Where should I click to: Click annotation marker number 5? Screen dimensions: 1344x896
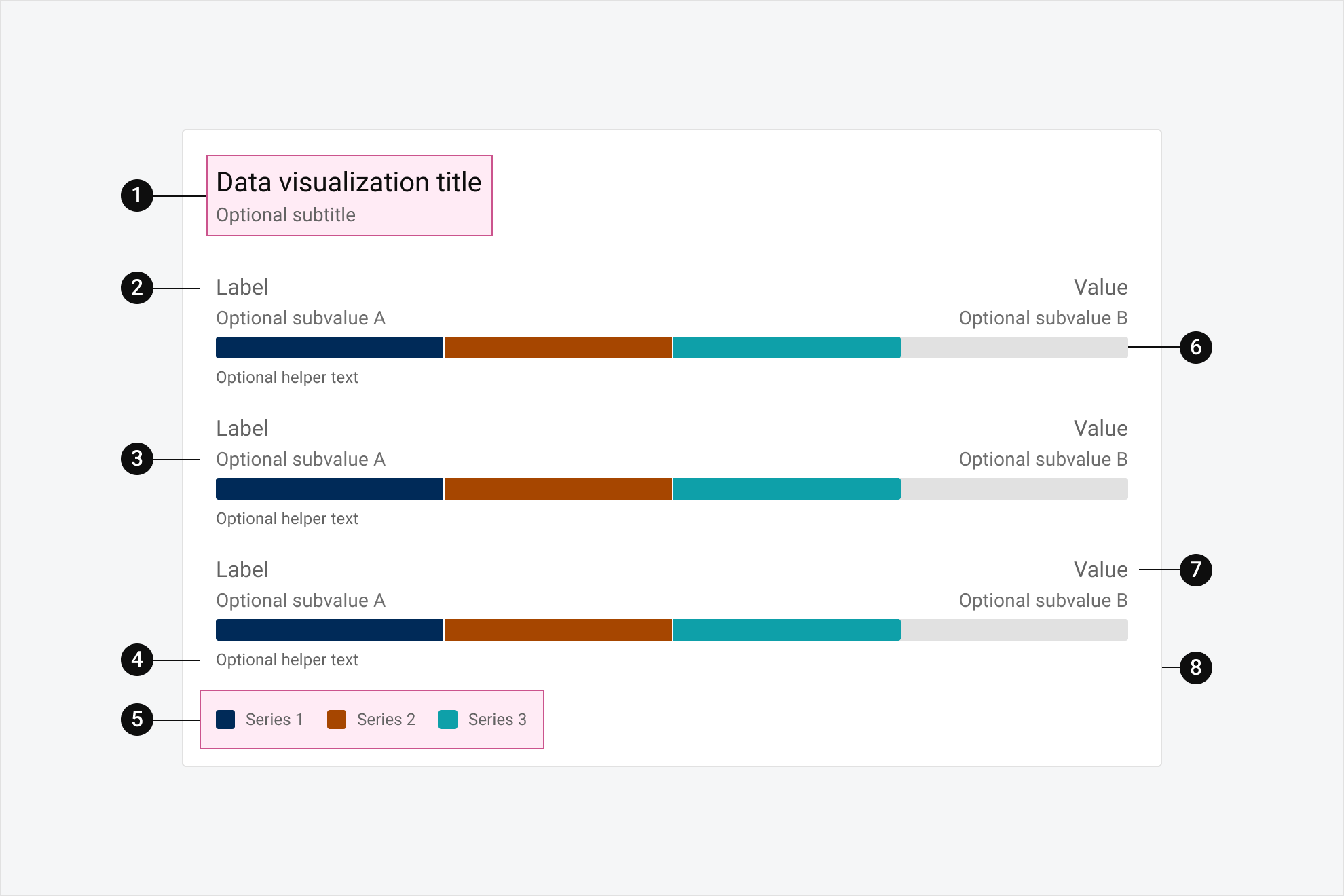click(137, 720)
